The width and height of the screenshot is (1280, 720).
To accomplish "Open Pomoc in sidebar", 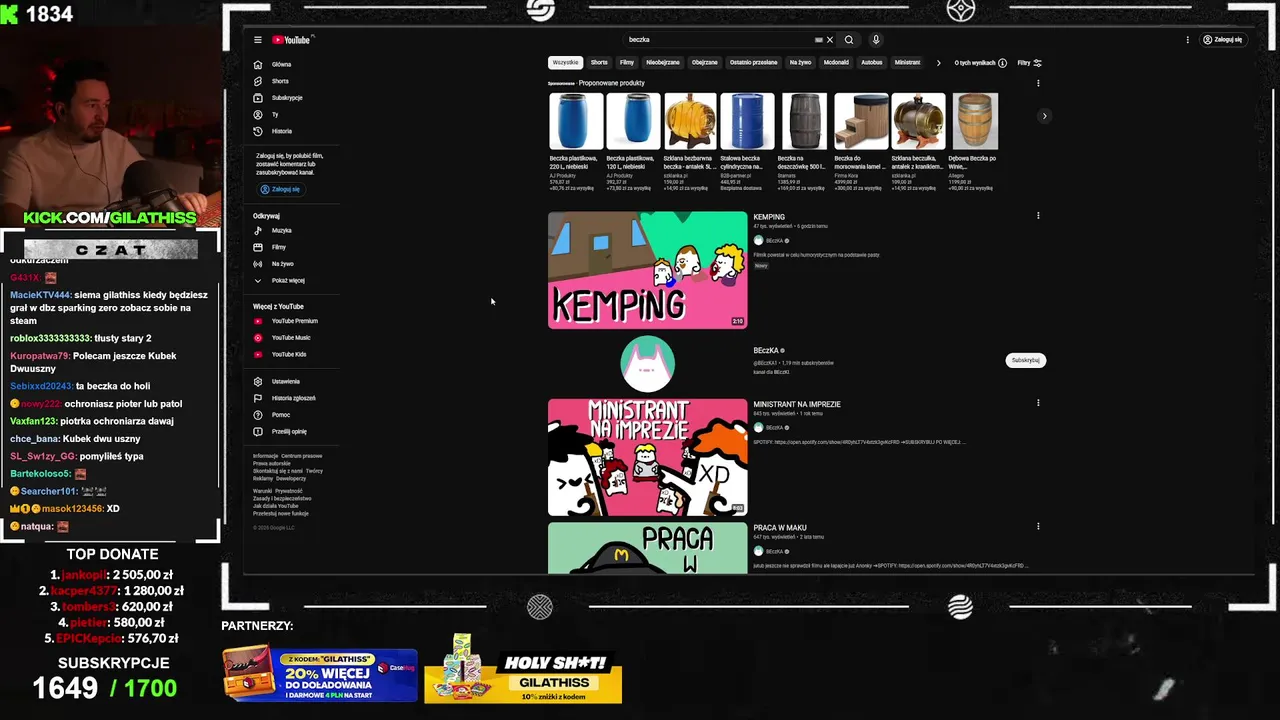I will 280,415.
